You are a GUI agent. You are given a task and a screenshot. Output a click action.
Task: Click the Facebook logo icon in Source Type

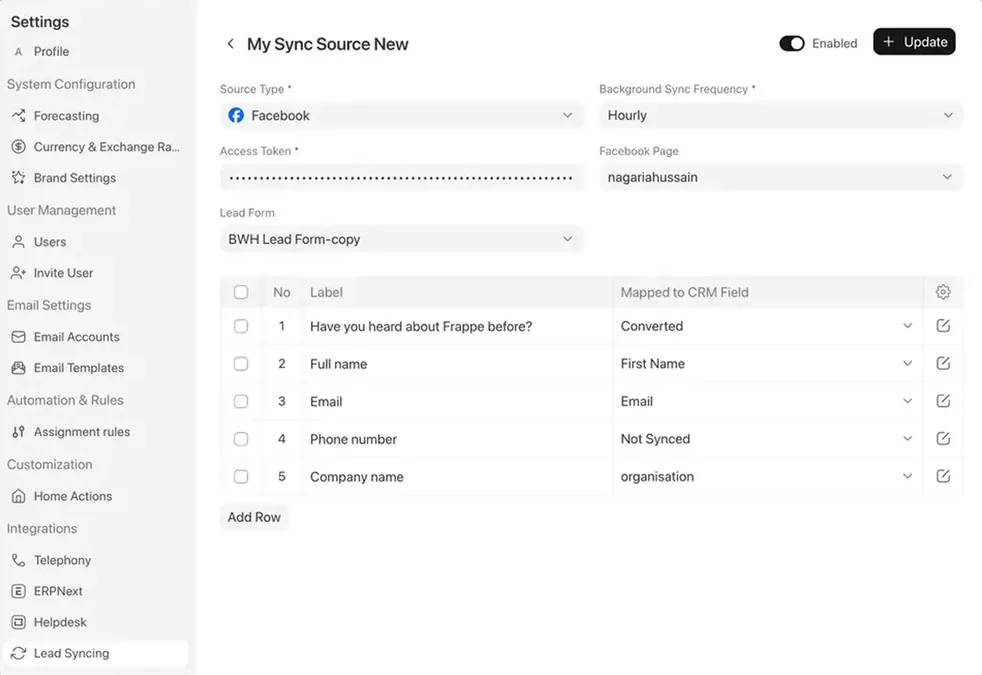[236, 115]
